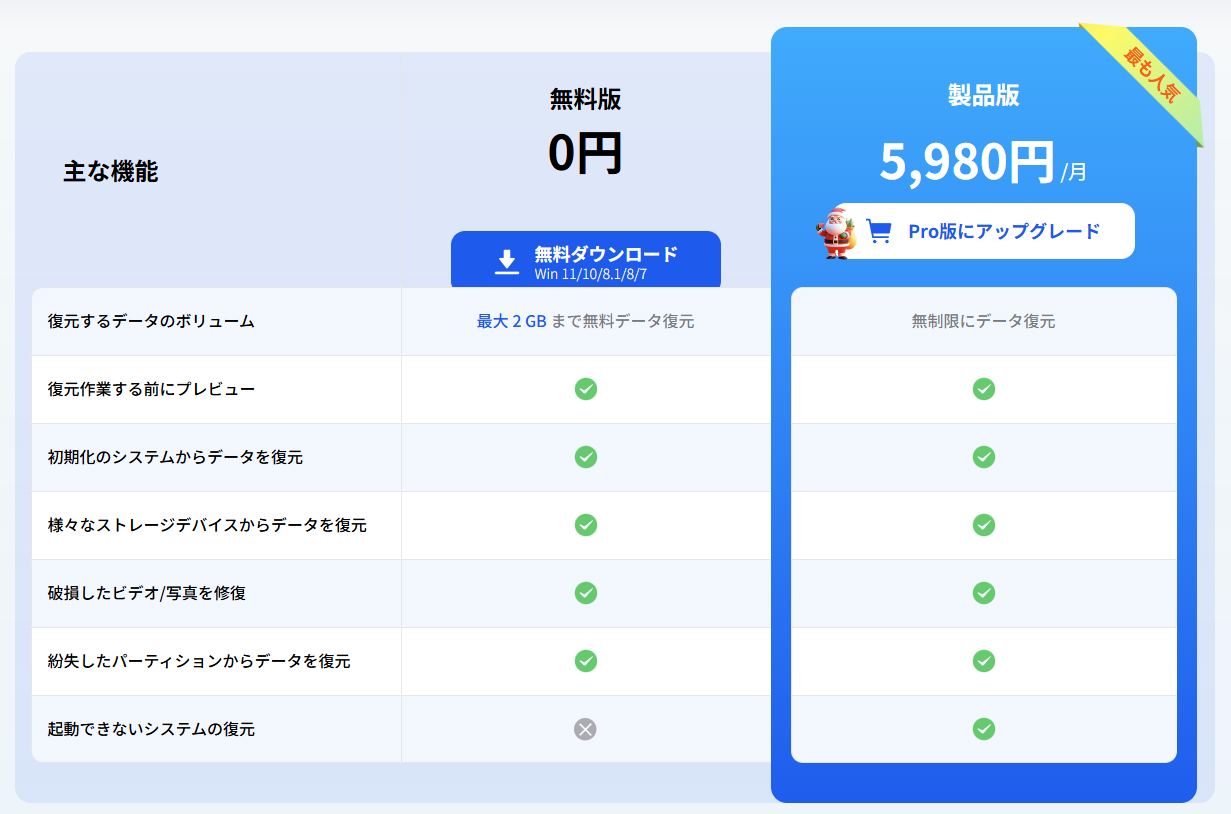Click the 無制限にデータ復元 text
Image resolution: width=1231 pixels, height=814 pixels.
[x=983, y=321]
